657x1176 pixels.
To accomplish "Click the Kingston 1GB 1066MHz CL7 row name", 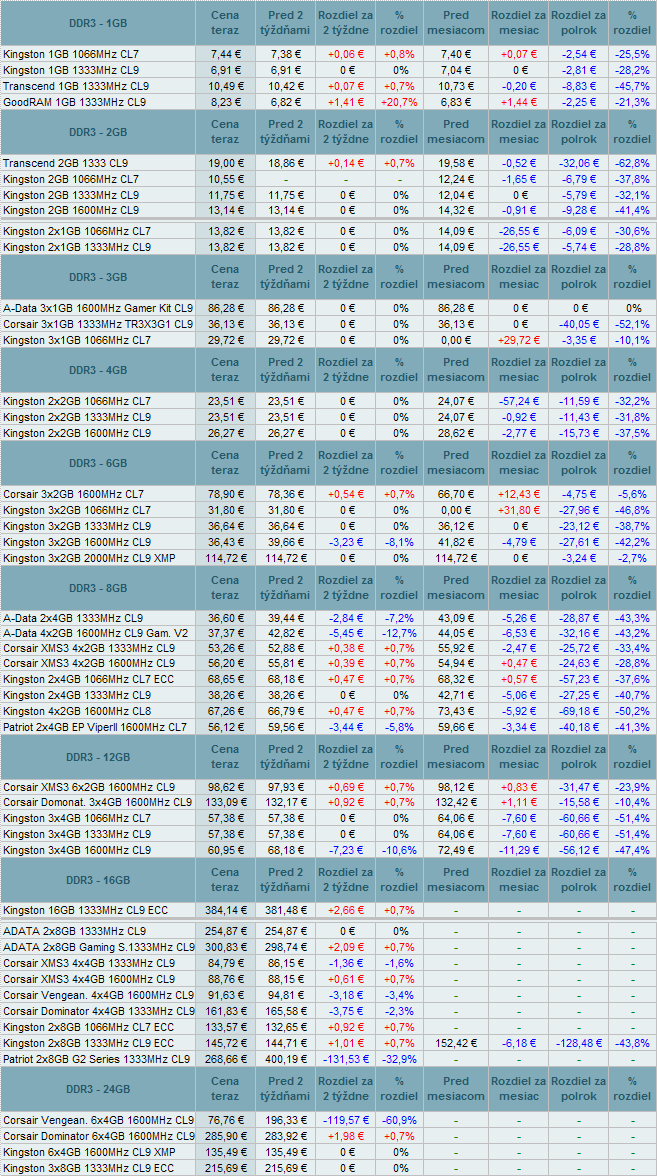I will pyautogui.click(x=71, y=55).
